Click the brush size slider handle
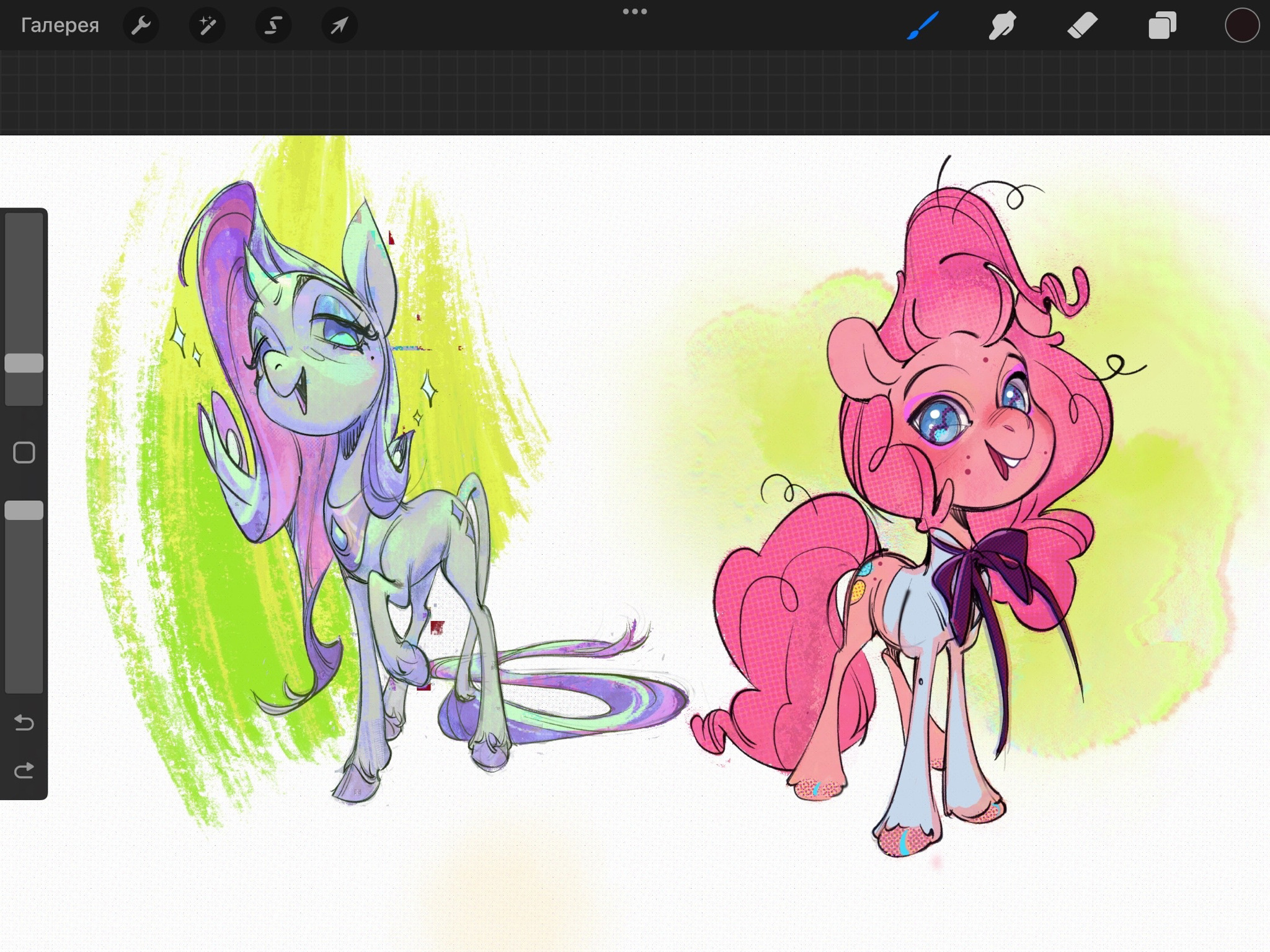The width and height of the screenshot is (1270, 952). click(x=24, y=363)
